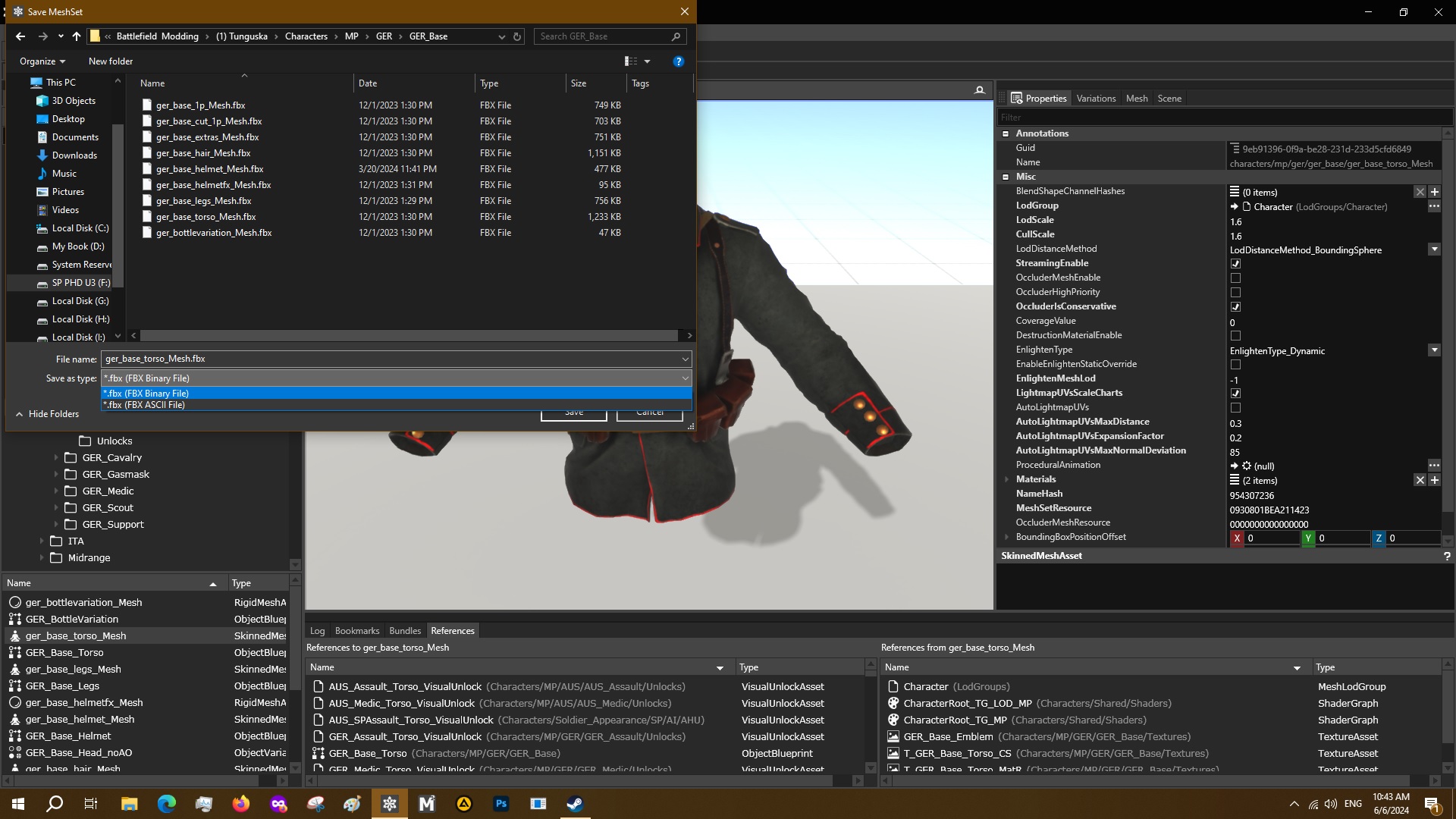Click the change view layout icon
Viewport: 1456px width, 819px height.
(x=631, y=61)
